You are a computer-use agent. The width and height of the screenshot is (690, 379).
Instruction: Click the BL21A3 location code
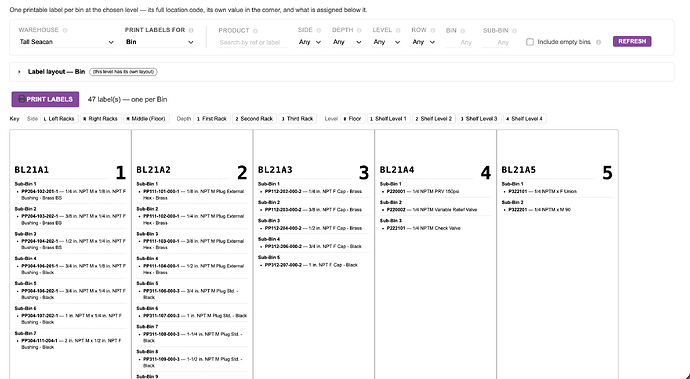pos(275,170)
